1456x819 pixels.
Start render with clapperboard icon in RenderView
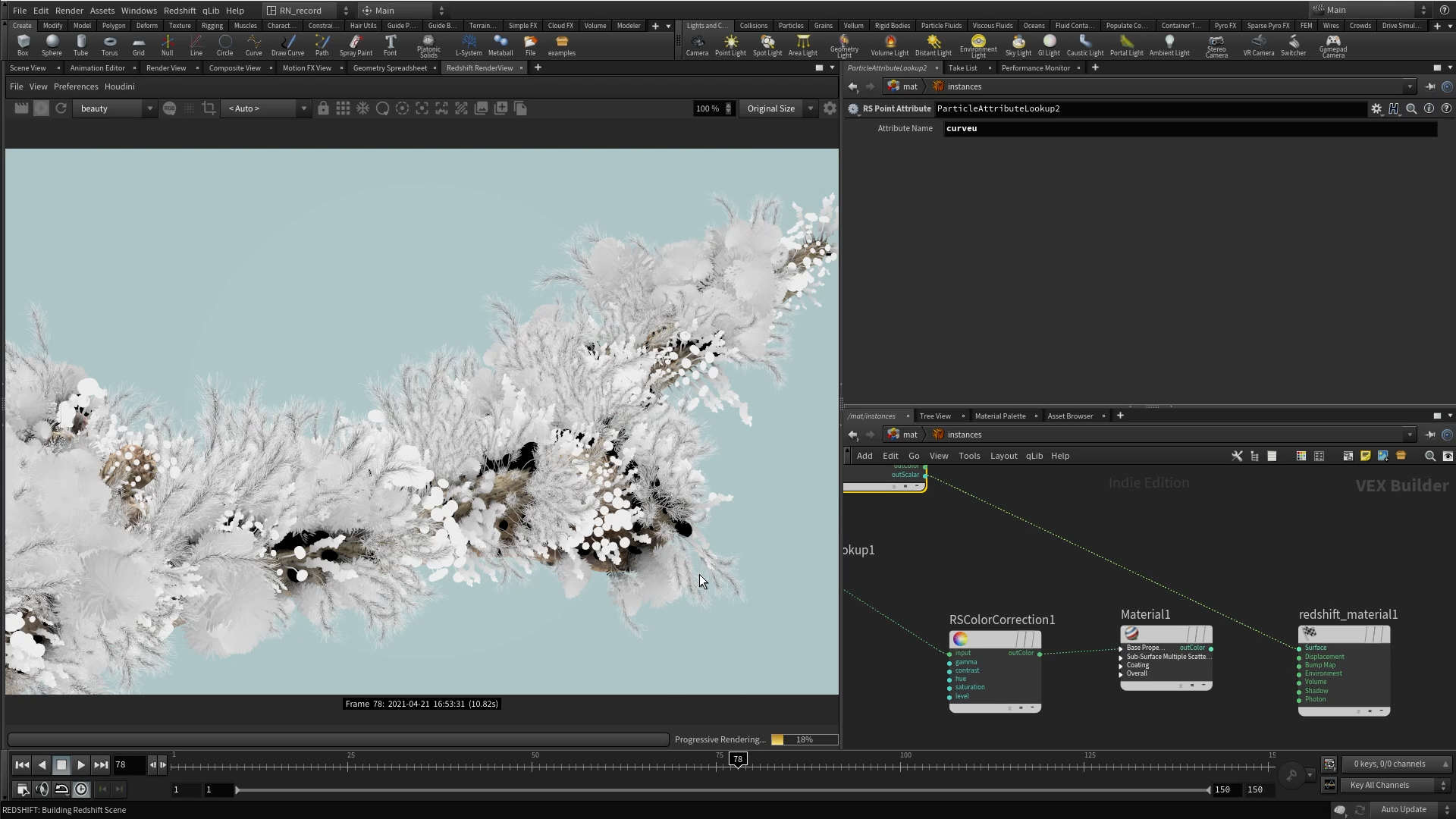coord(21,108)
